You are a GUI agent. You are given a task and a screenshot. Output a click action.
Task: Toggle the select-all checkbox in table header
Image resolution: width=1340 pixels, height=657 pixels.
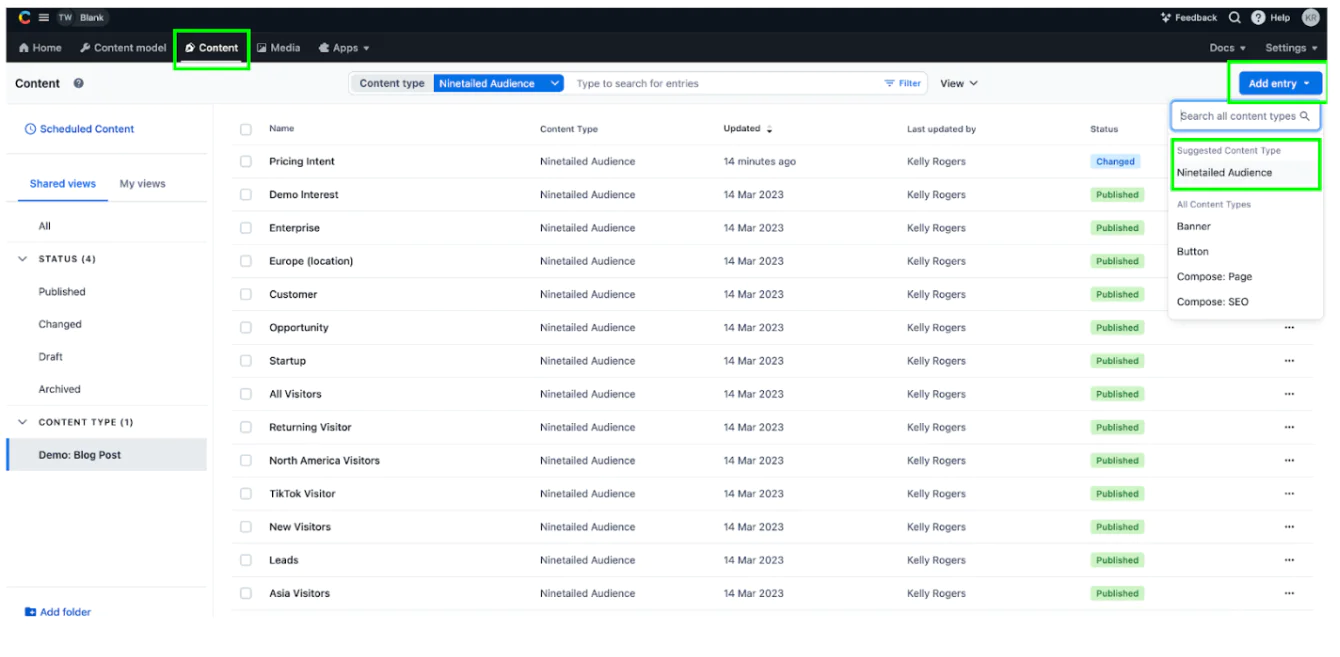[x=246, y=129]
